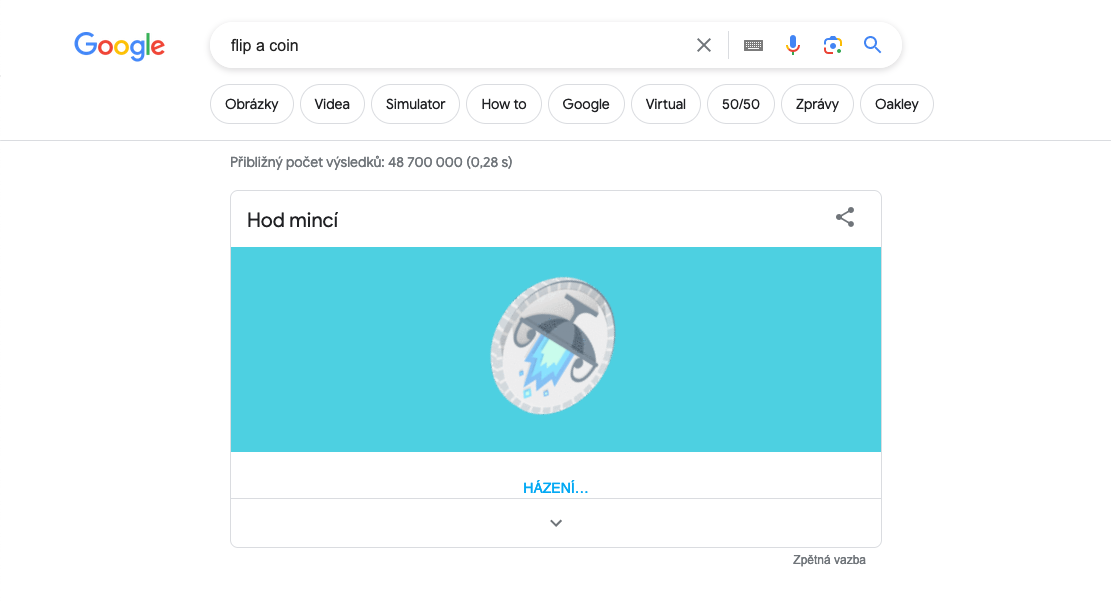Open the Zprávy news tab

tap(818, 104)
